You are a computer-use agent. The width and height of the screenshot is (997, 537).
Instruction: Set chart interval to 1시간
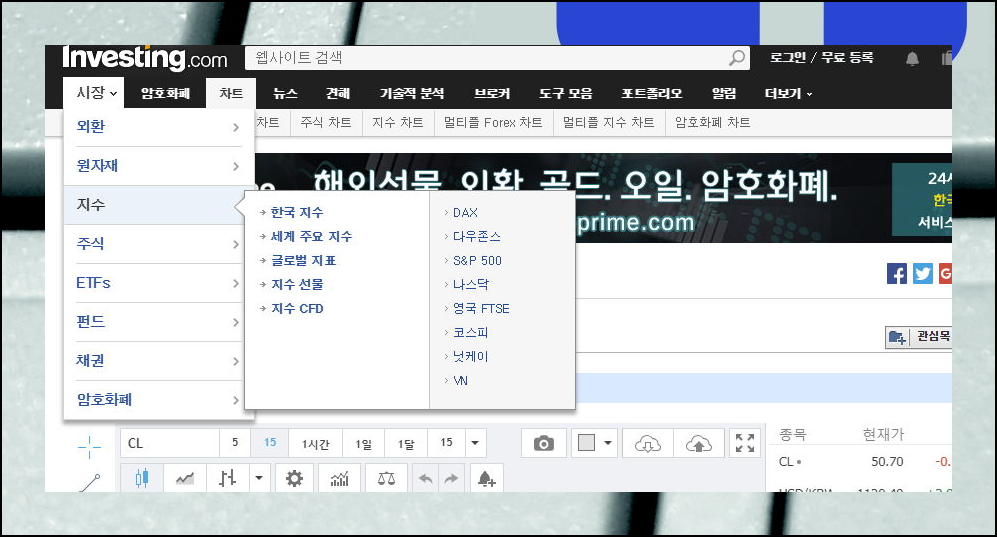click(x=315, y=443)
